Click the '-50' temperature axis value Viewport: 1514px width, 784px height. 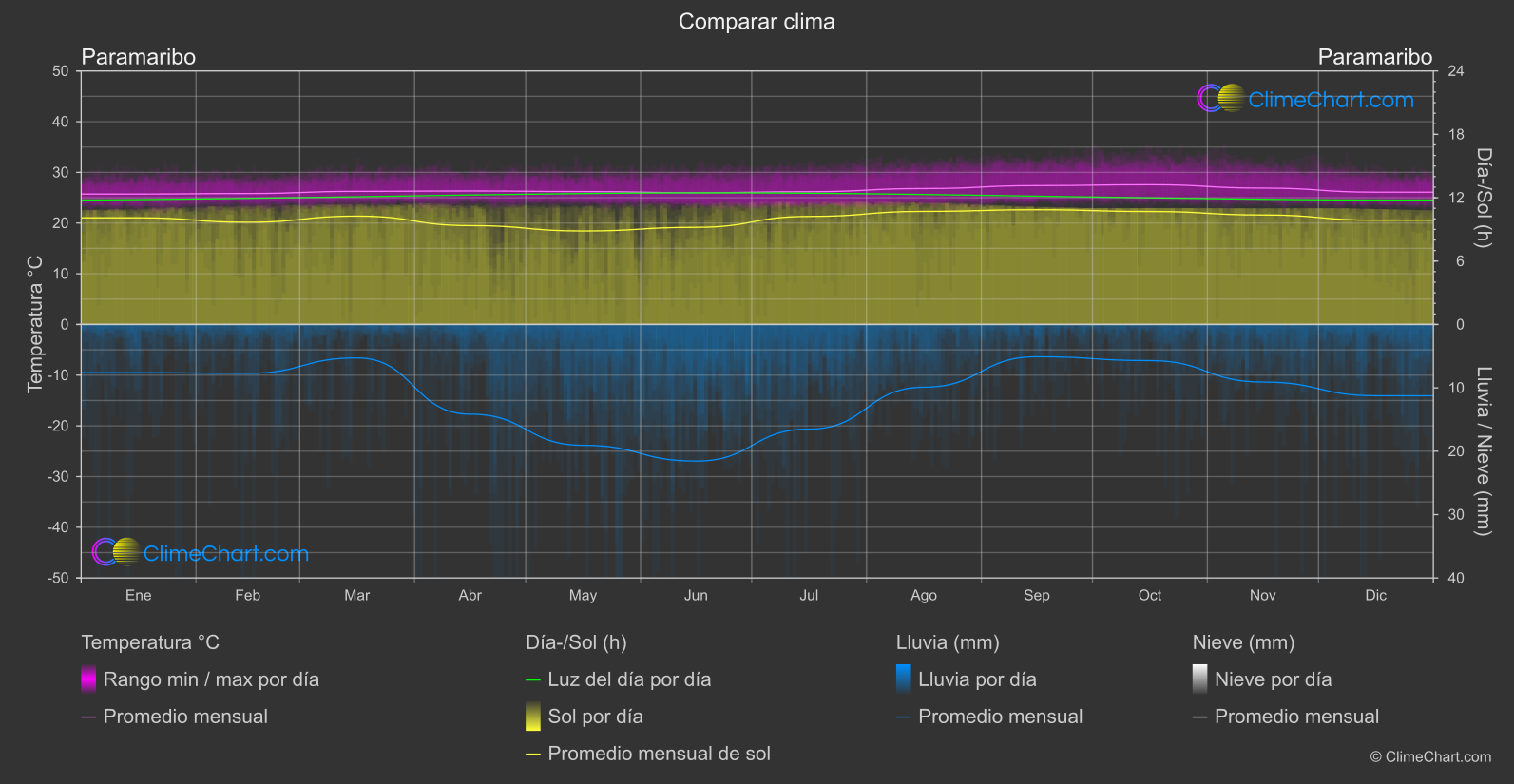pyautogui.click(x=58, y=578)
